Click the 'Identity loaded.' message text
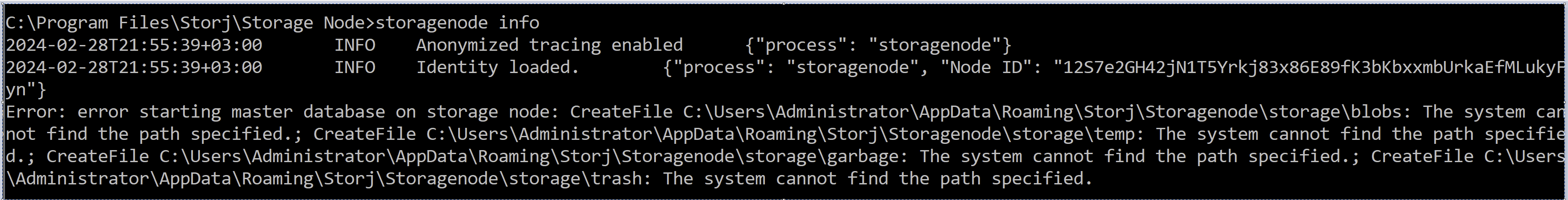The height and width of the screenshot is (200, 1568). coord(497,67)
